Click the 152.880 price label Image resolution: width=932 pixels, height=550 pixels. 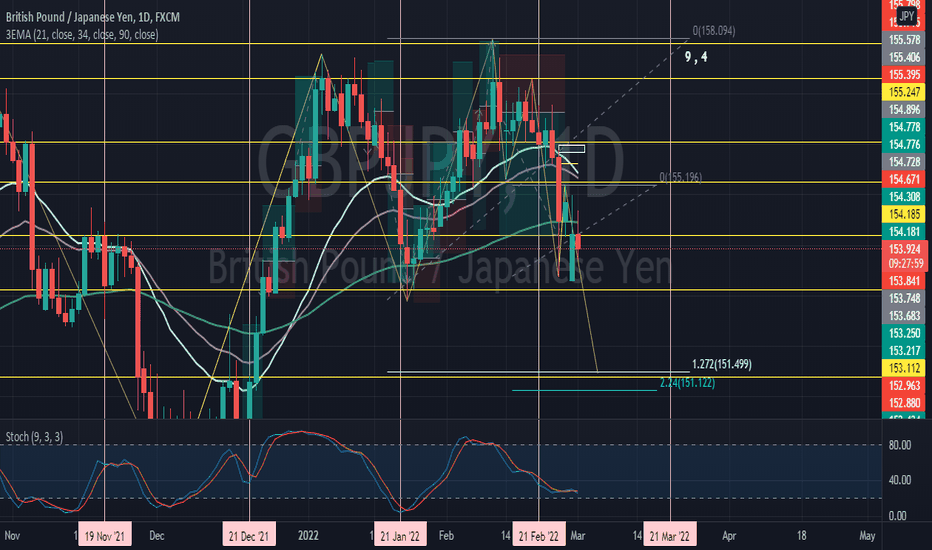click(904, 403)
